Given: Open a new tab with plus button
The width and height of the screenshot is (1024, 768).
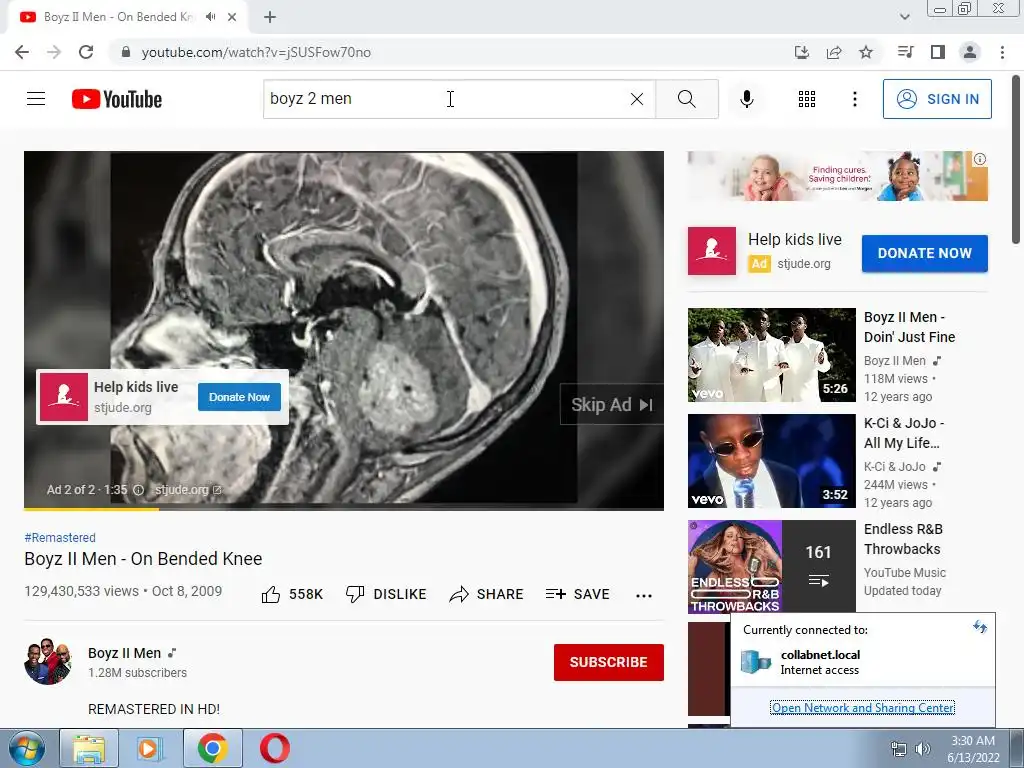Looking at the screenshot, I should [270, 17].
